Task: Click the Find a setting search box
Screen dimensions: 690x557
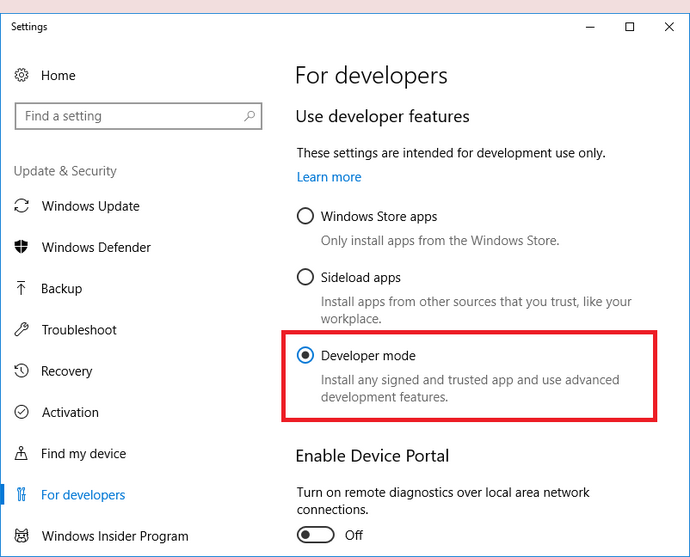Action: pyautogui.click(x=138, y=116)
